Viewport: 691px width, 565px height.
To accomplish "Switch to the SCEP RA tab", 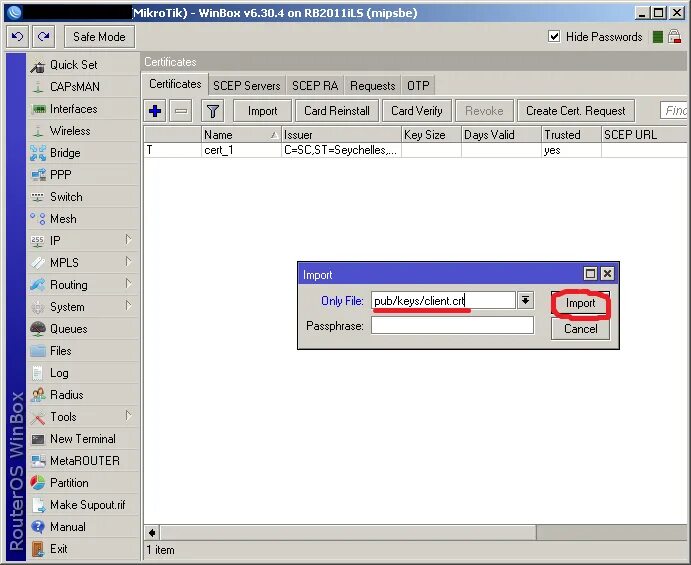I will [315, 85].
